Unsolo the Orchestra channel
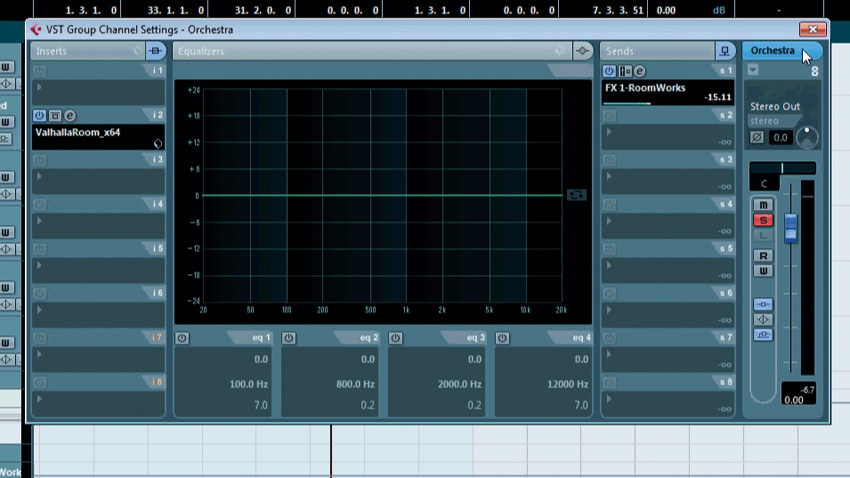 coord(764,219)
